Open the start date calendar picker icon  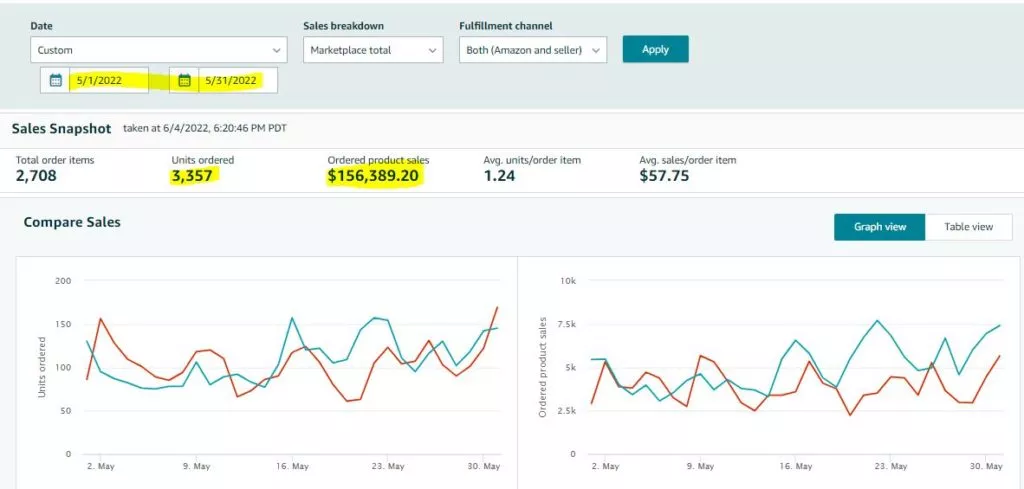(56, 81)
